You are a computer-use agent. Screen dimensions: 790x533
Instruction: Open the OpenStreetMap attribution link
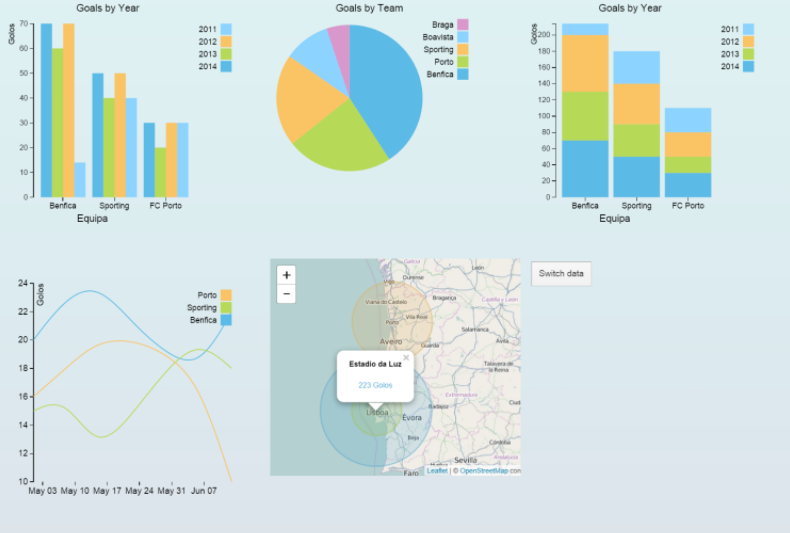[485, 470]
